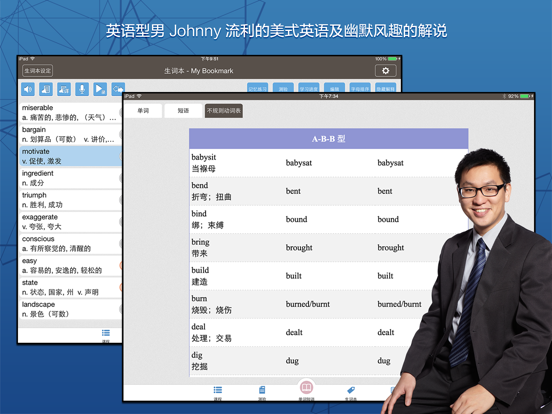Select the word 'triumph' in the list

click(x=70, y=200)
